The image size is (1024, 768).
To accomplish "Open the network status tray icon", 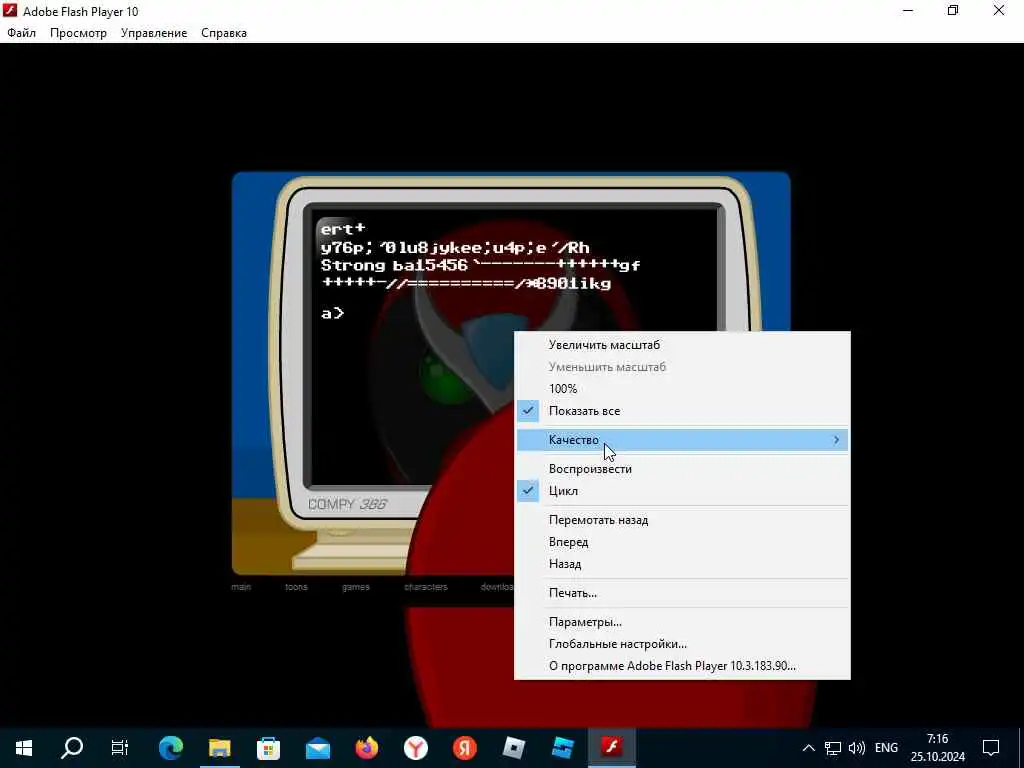I will pos(833,748).
